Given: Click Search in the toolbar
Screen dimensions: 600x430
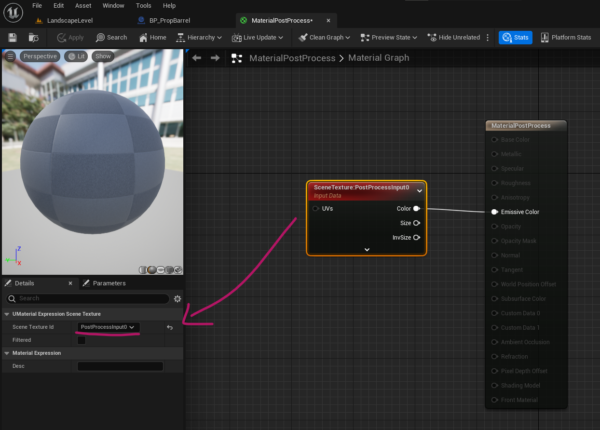Looking at the screenshot, I should pyautogui.click(x=110, y=37).
